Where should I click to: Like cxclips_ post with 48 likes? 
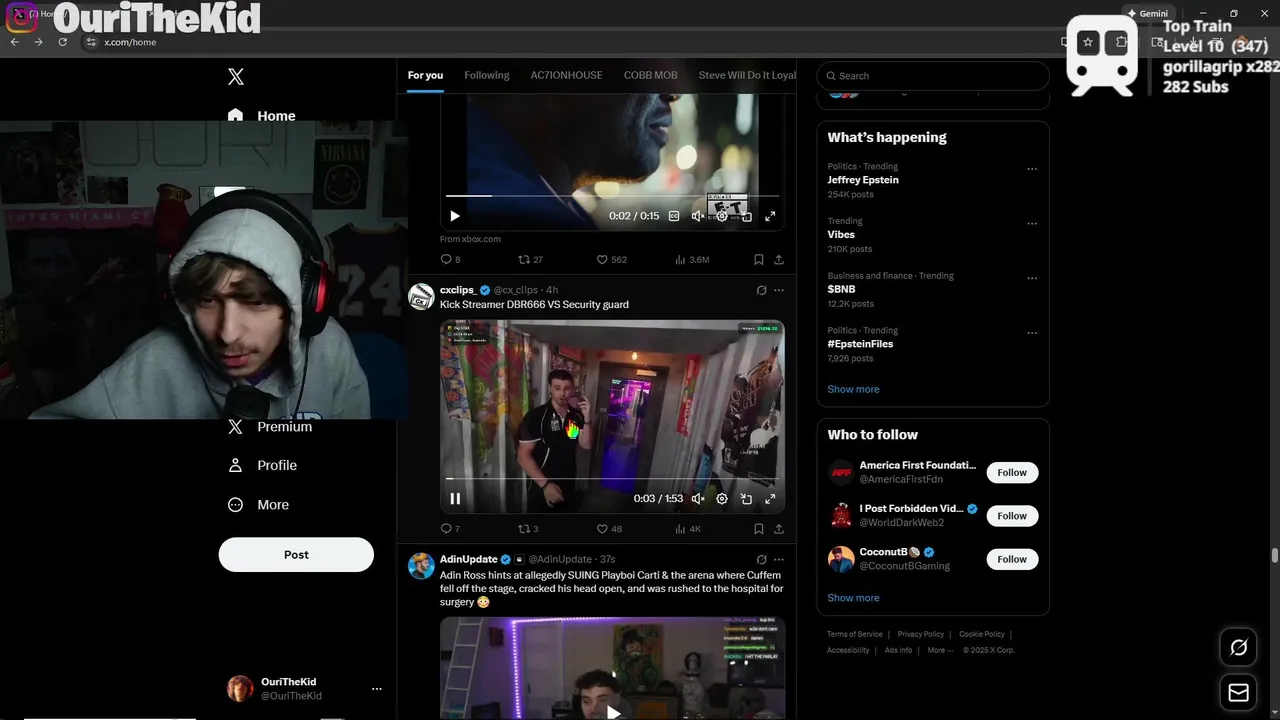tap(609, 529)
